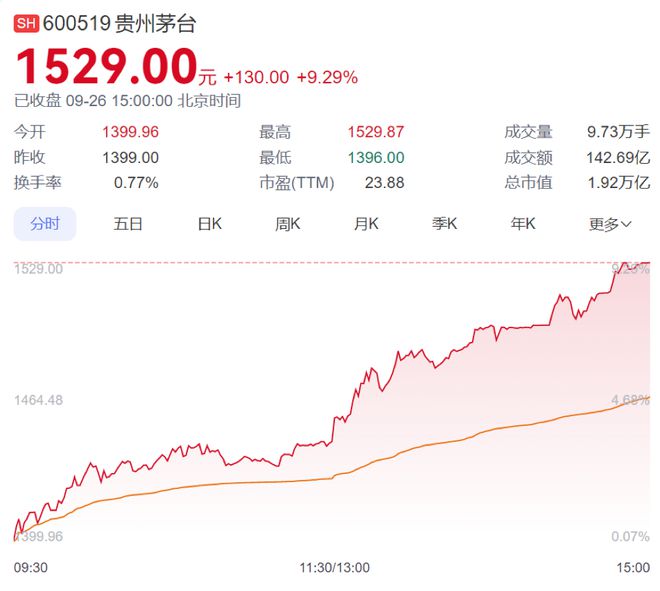Open the 年K yearly chart

point(523,224)
